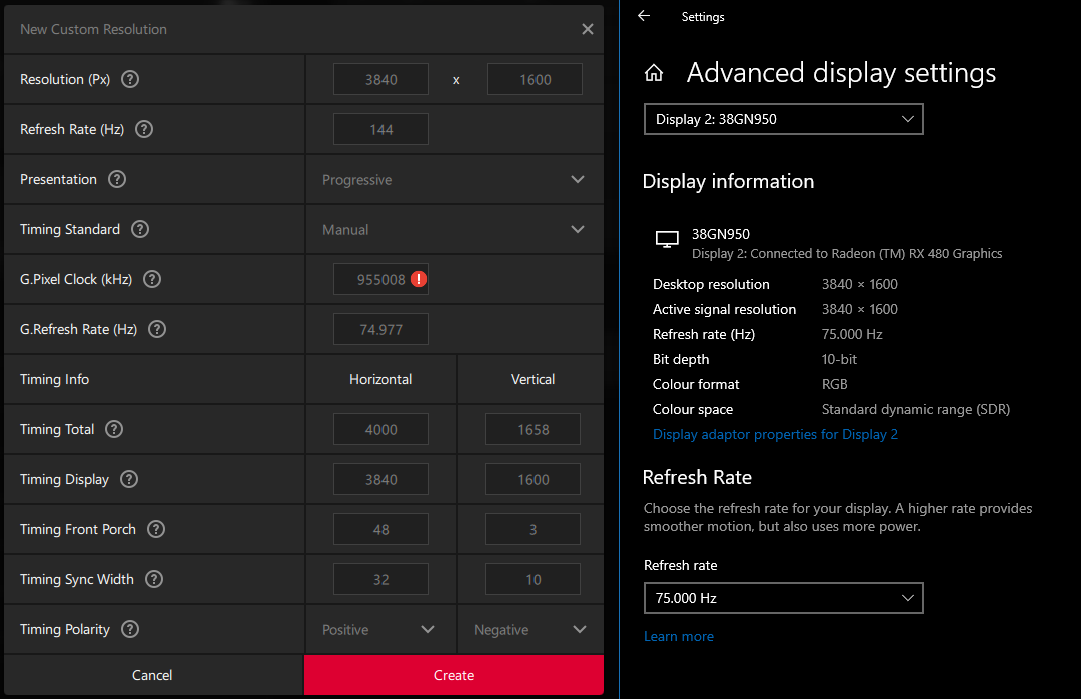Viewport: 1081px width, 699px height.
Task: Click the 10-bit Bit depth value
Action: point(839,359)
